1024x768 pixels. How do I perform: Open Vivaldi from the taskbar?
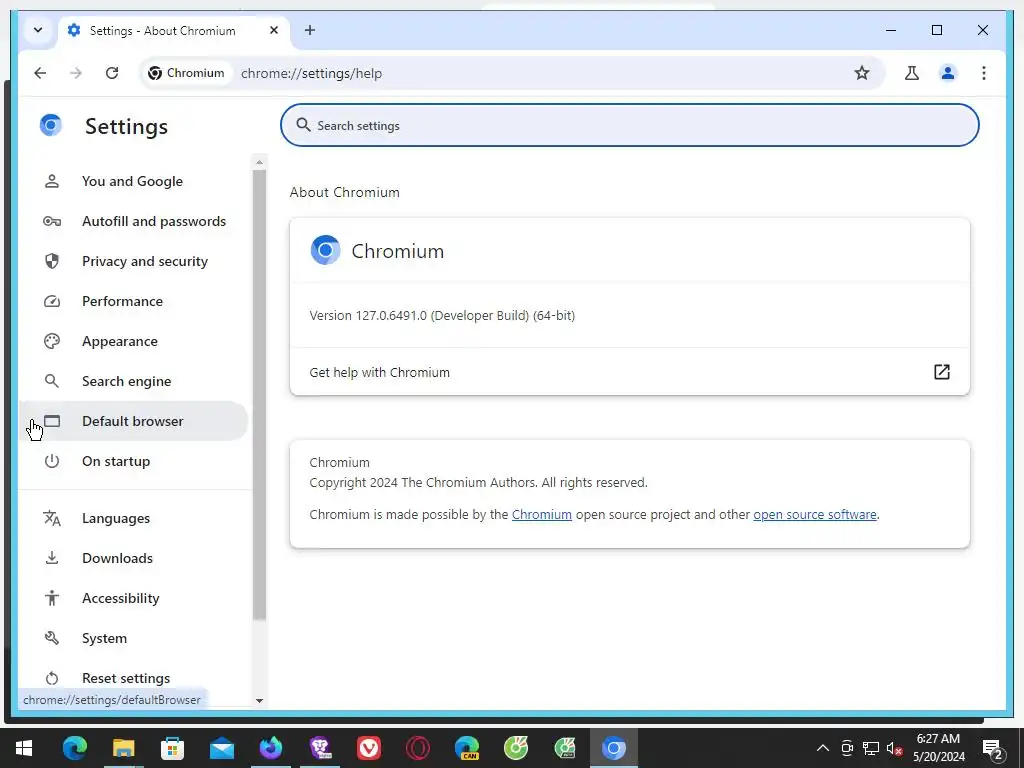coord(368,748)
